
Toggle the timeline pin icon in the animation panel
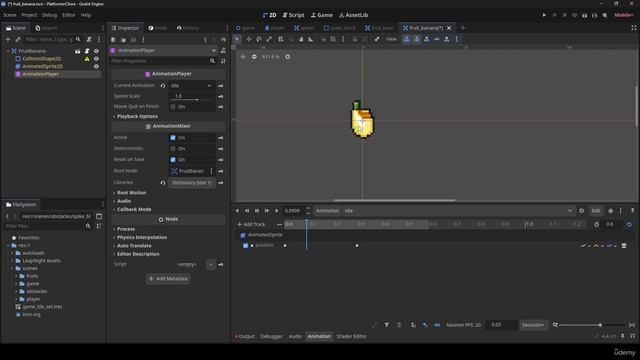(x=632, y=211)
